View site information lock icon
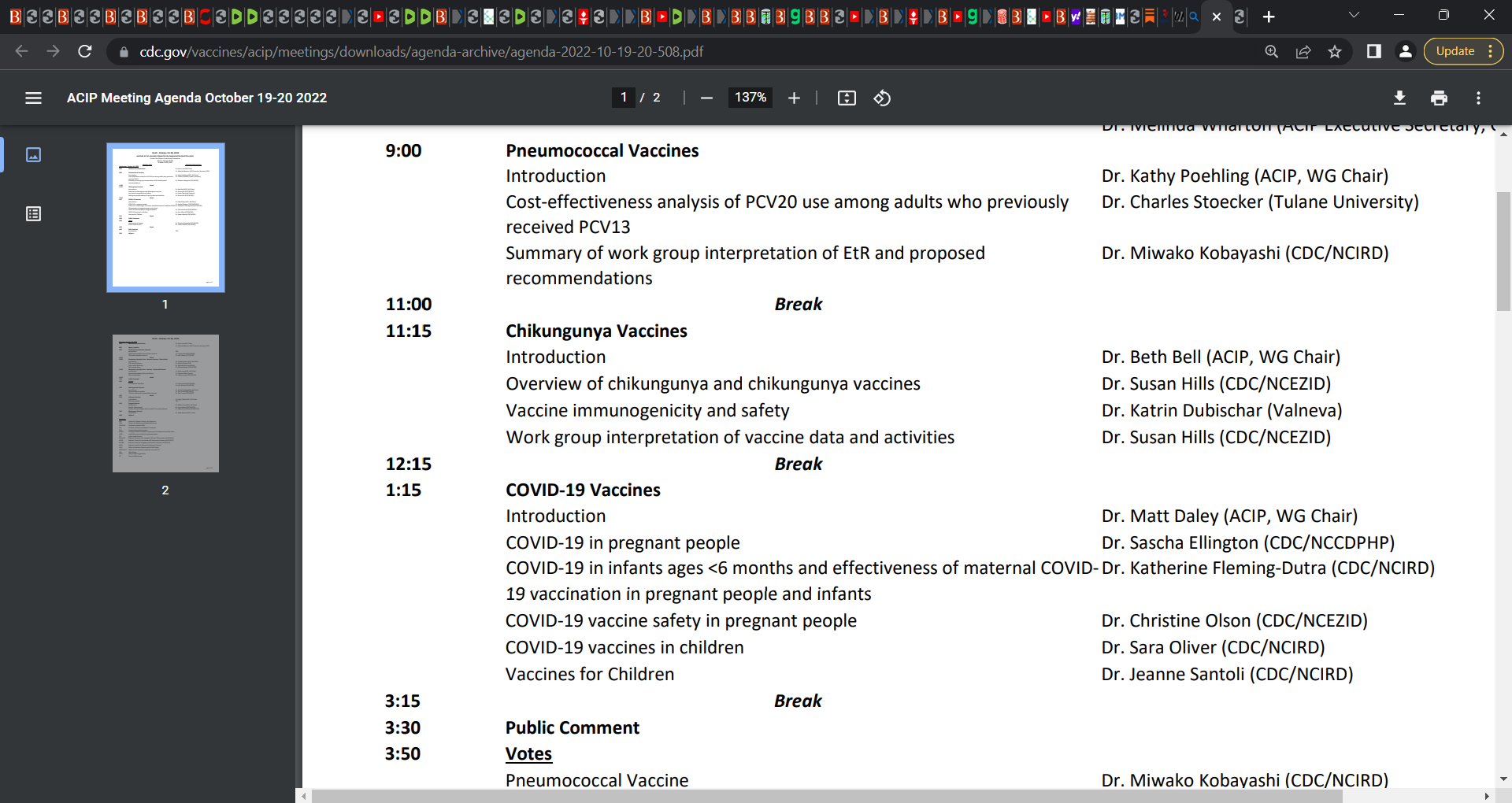 (124, 52)
